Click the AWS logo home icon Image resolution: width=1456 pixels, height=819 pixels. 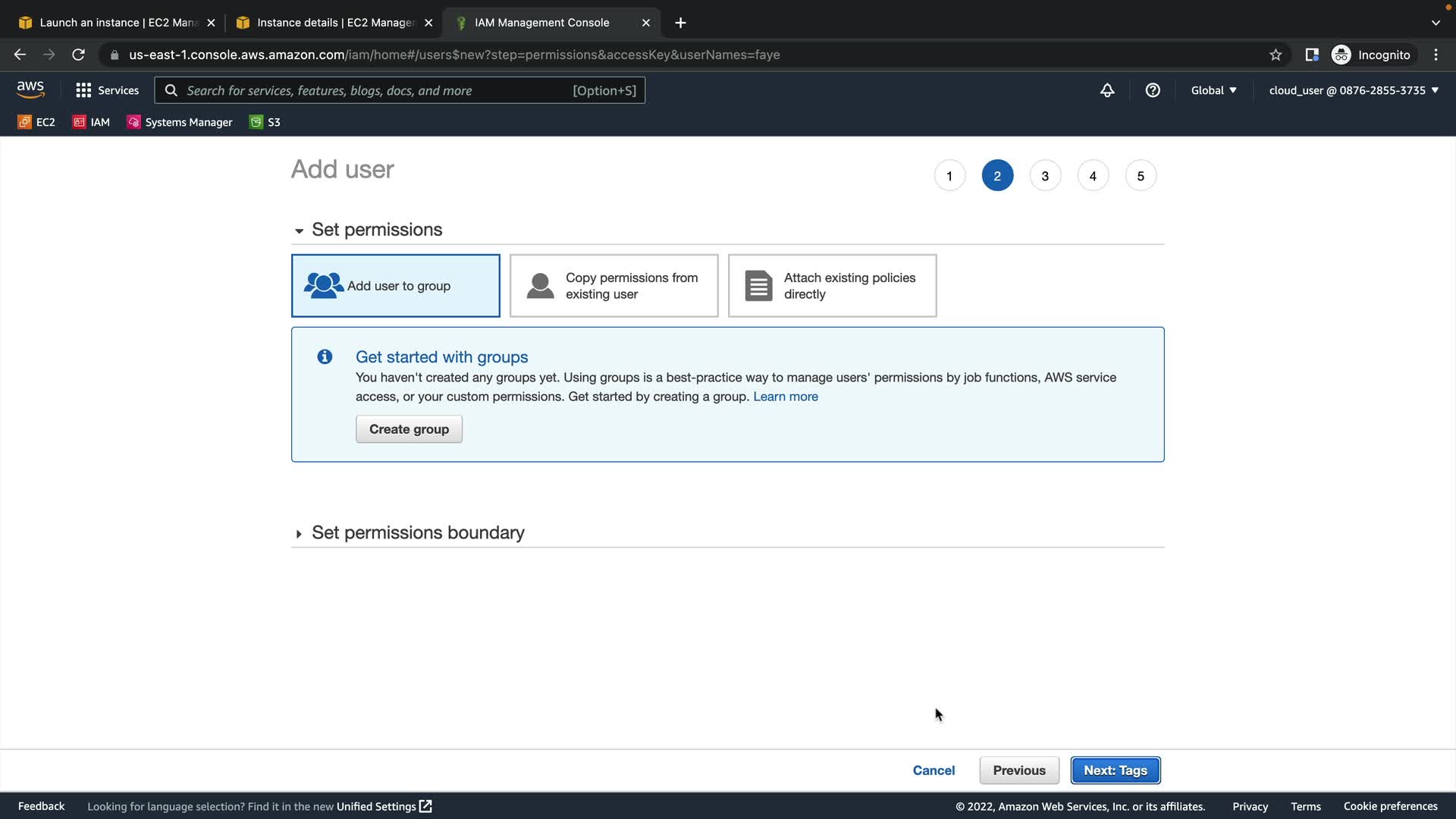pos(30,89)
